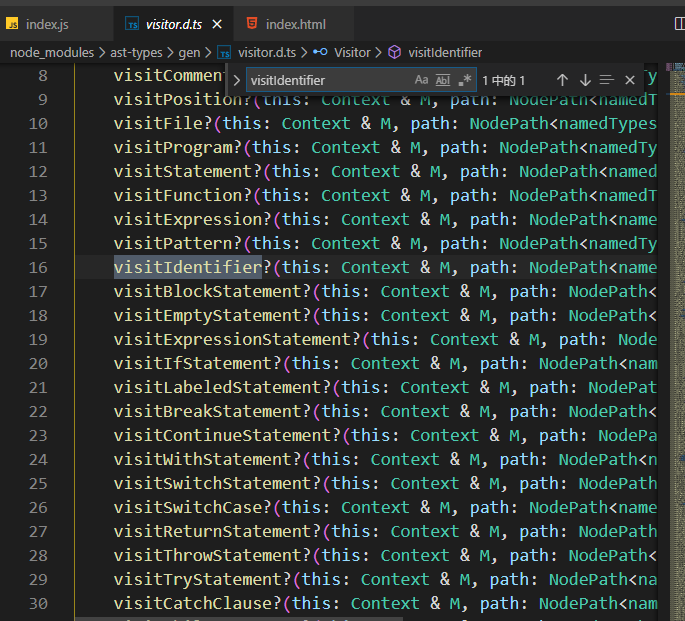Click visitBlockStatement method name
685x621 pixels.
207,292
